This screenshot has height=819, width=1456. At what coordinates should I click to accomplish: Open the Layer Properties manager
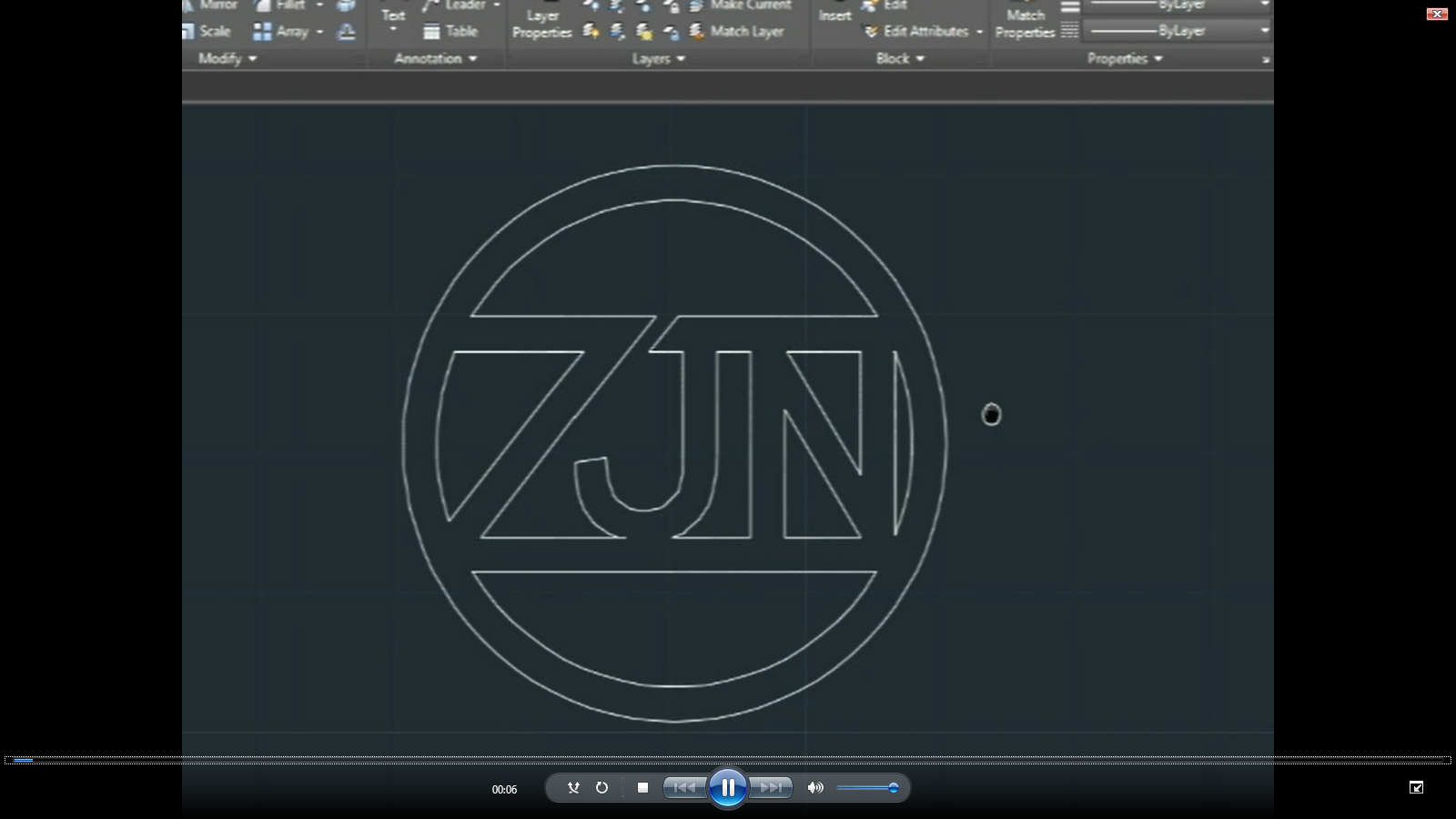(x=541, y=20)
